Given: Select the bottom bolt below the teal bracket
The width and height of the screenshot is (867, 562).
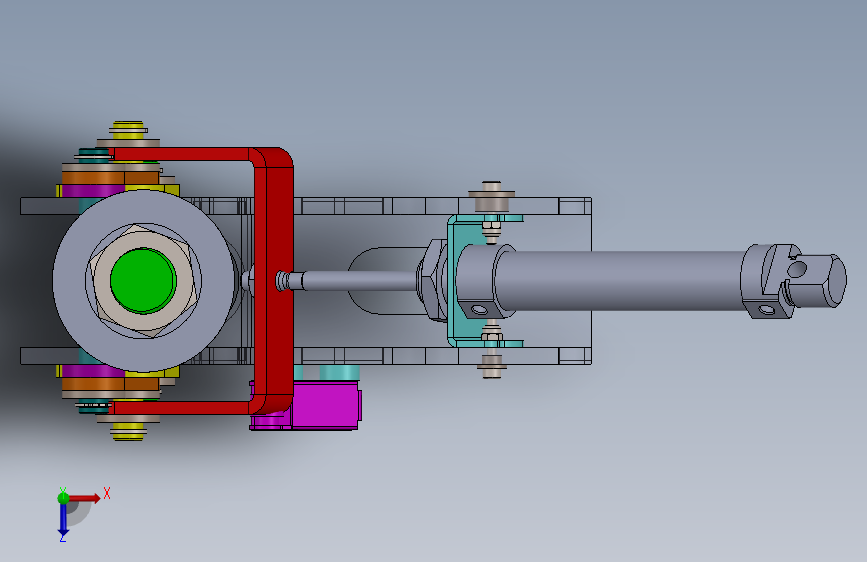Looking at the screenshot, I should (x=492, y=365).
